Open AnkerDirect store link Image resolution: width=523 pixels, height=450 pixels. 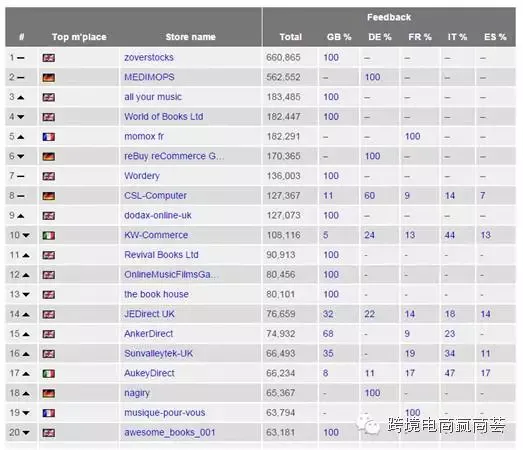click(x=148, y=333)
